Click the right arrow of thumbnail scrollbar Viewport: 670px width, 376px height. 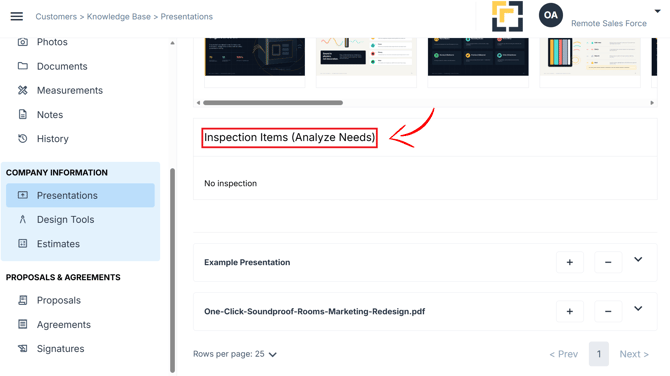(x=652, y=103)
